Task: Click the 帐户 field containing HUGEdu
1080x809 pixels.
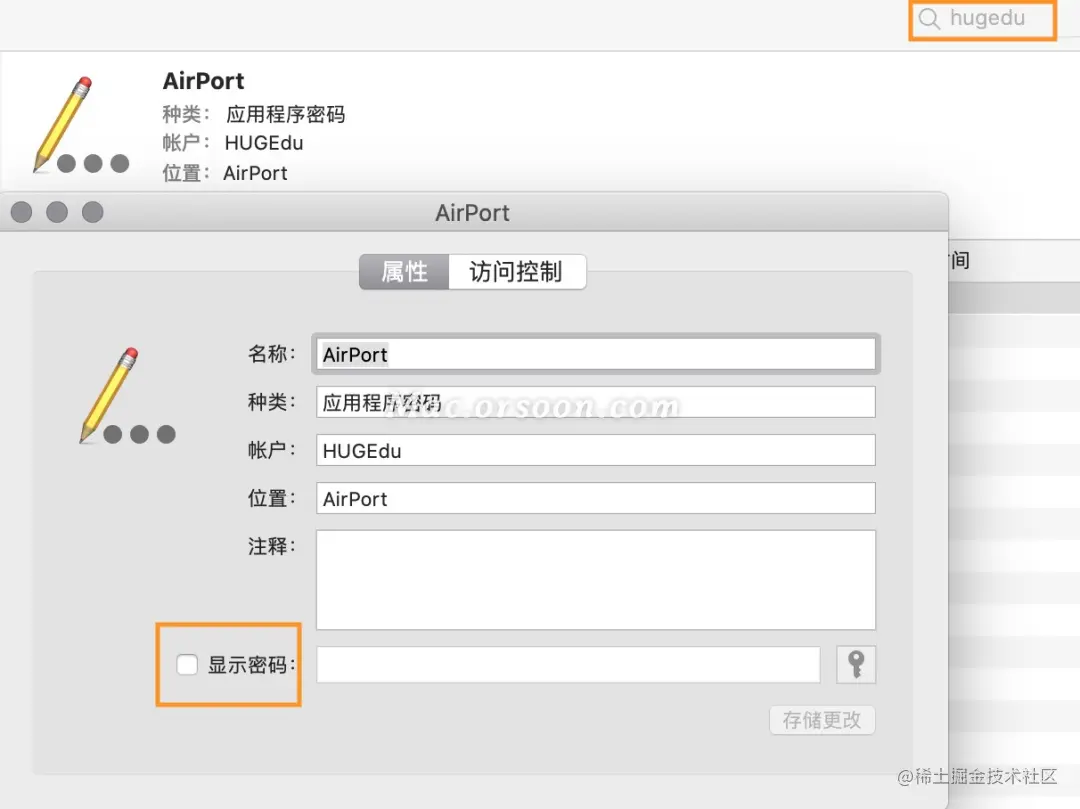Action: [596, 450]
